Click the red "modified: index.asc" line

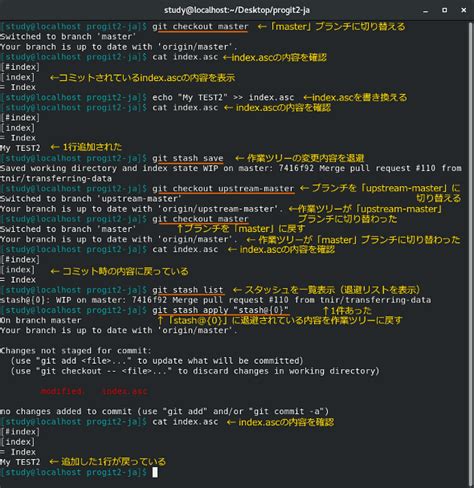94,391
